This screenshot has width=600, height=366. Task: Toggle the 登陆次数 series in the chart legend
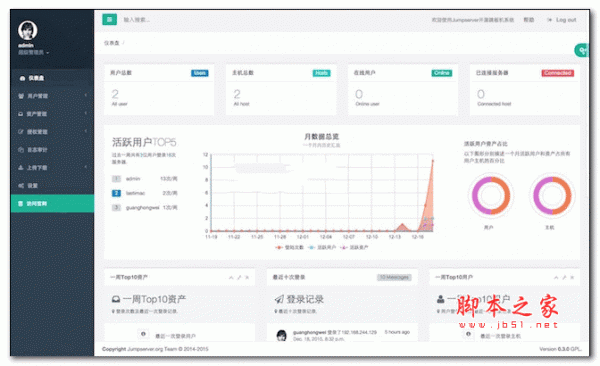[x=290, y=248]
